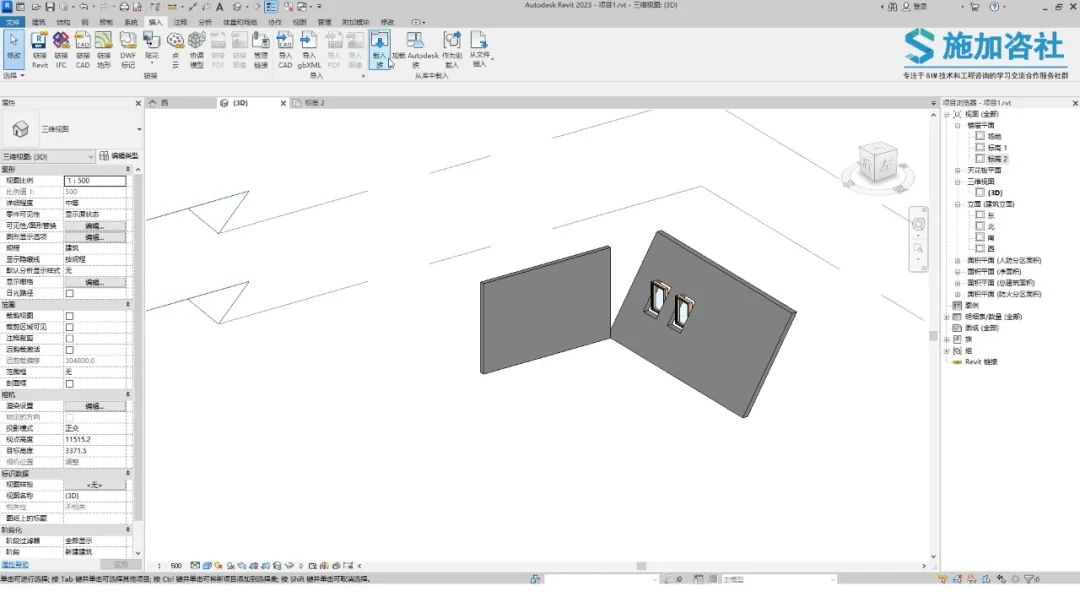Viewport: 1080px width, 608px height.
Task: Expand the Schedules (明细表/数量) node
Action: tap(947, 317)
